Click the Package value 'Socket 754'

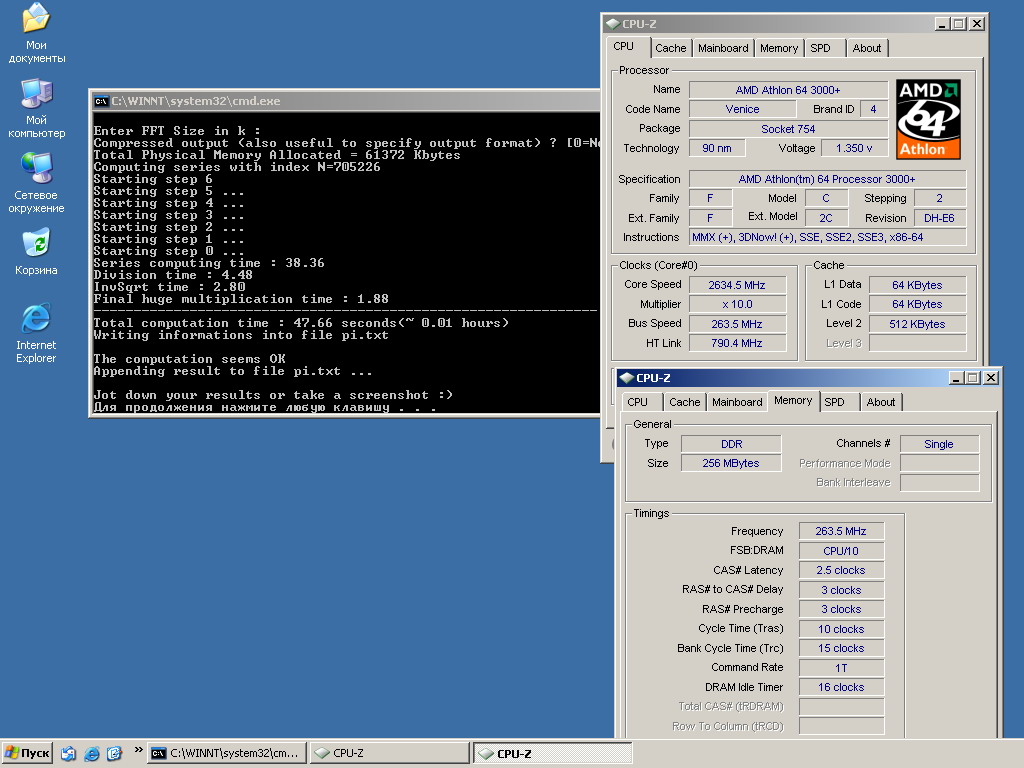click(x=788, y=129)
